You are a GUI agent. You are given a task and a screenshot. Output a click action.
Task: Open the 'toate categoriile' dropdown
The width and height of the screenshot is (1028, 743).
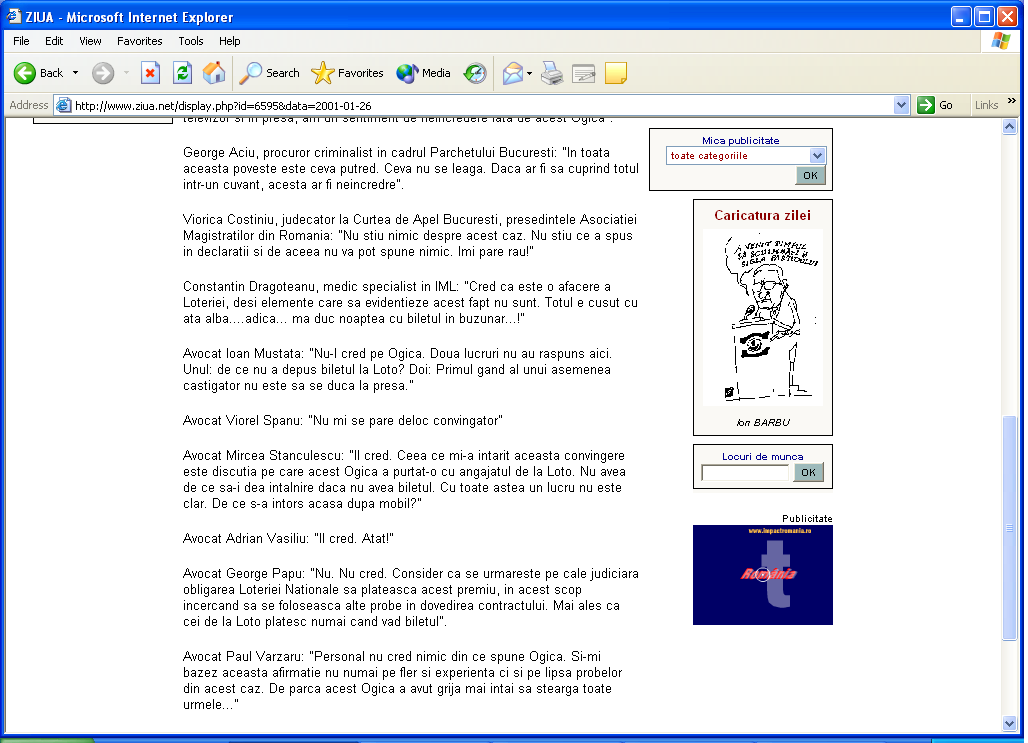(746, 155)
